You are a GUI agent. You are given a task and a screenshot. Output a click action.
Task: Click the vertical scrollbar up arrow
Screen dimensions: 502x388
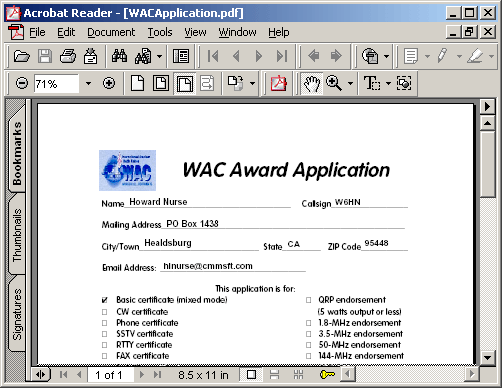point(487,123)
